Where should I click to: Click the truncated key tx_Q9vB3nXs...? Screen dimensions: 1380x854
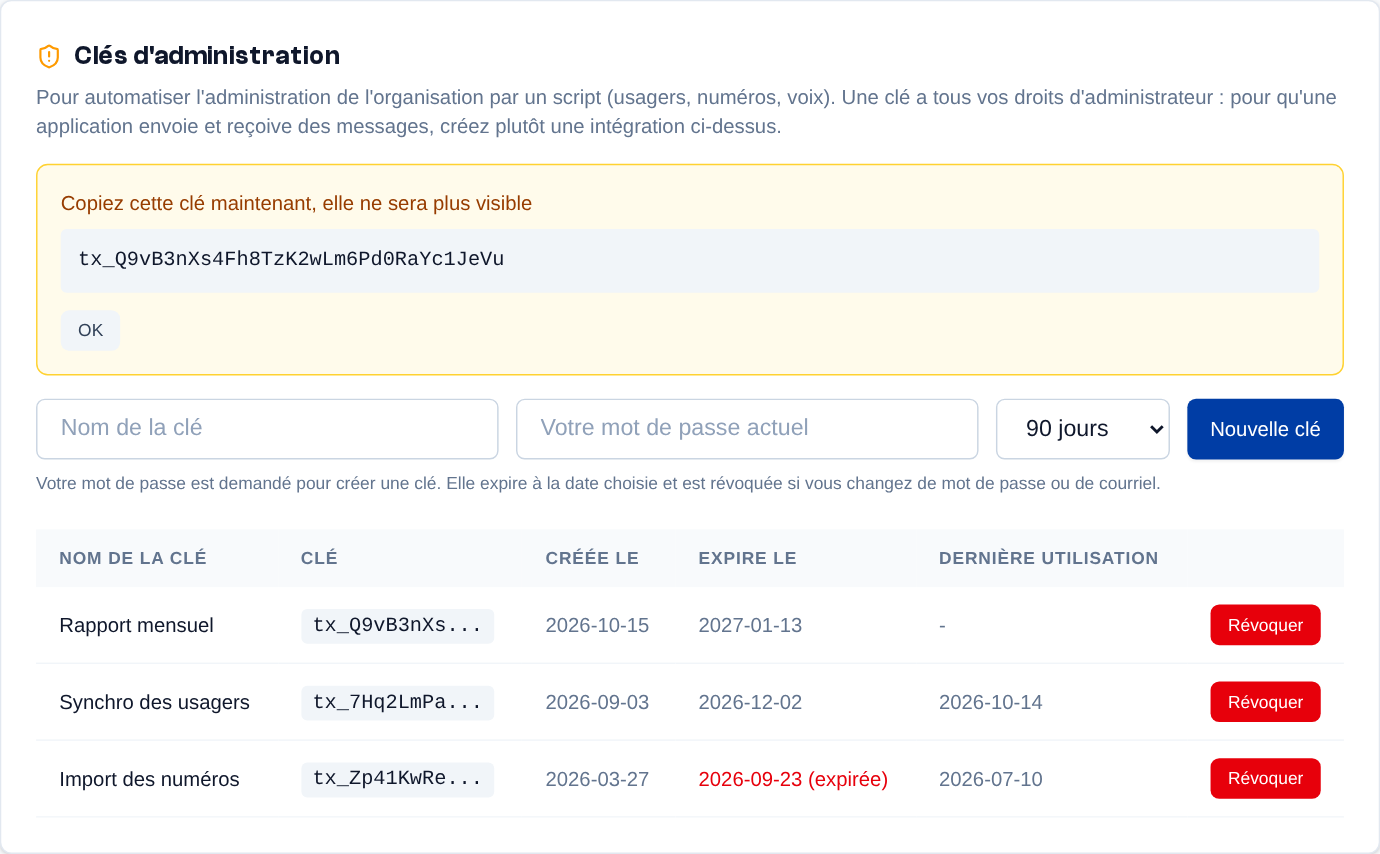coord(397,626)
